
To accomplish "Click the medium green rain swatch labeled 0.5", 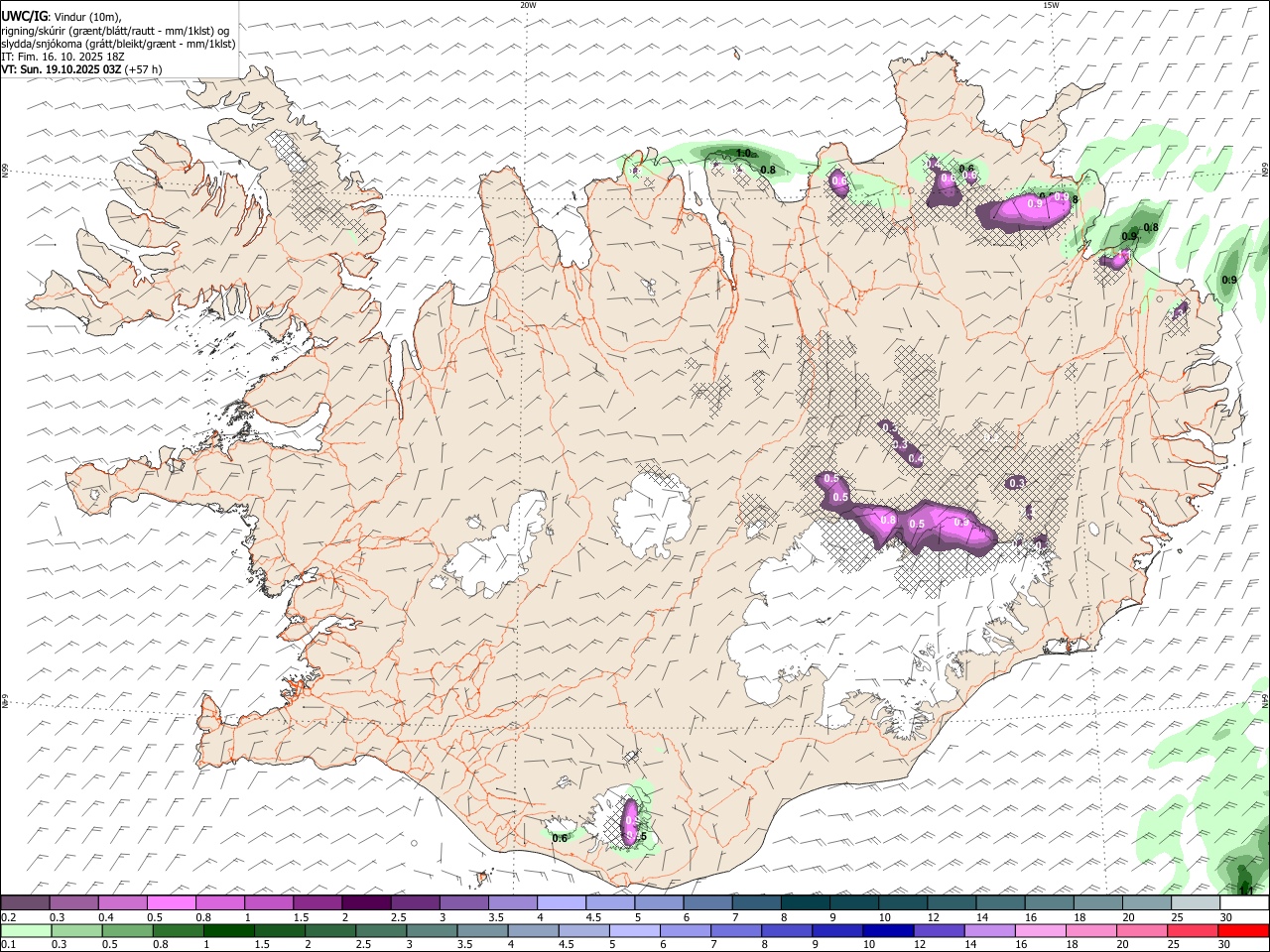I will [x=127, y=930].
